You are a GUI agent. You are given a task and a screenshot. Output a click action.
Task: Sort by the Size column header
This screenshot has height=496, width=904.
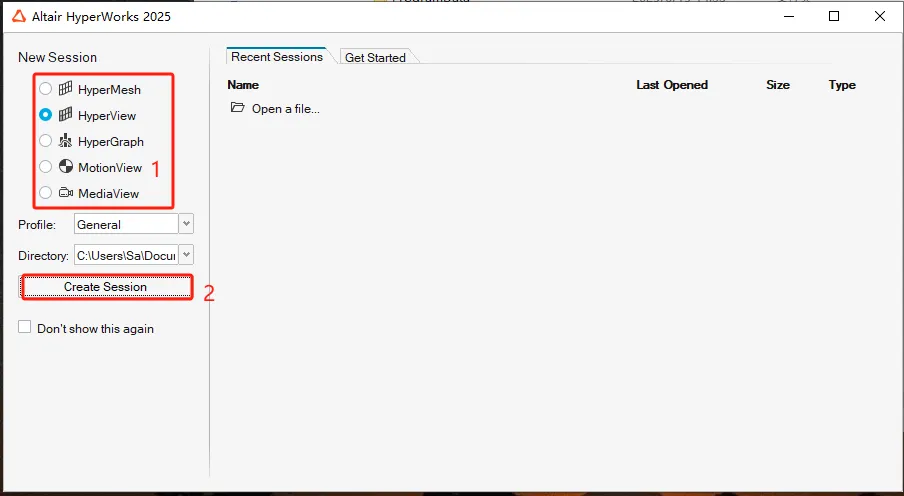tap(778, 85)
